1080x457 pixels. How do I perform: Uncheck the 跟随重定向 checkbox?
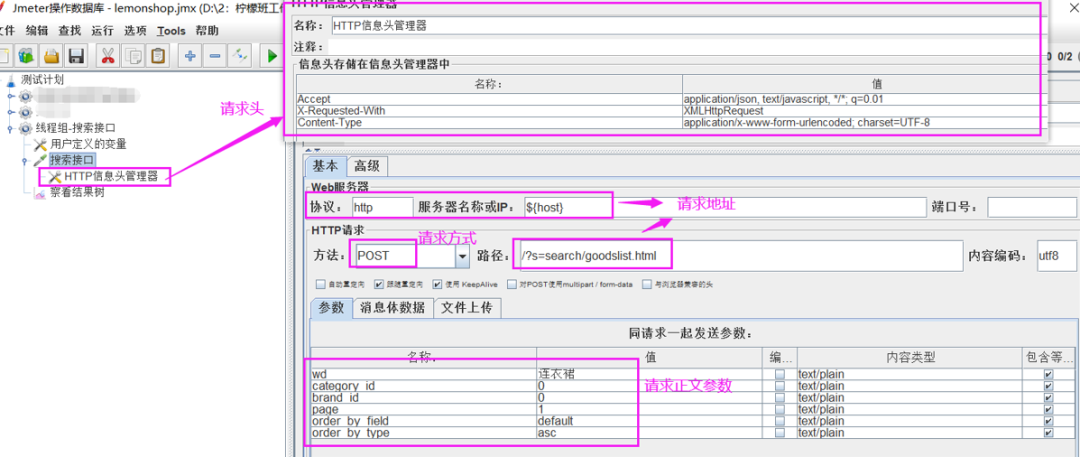point(379,284)
